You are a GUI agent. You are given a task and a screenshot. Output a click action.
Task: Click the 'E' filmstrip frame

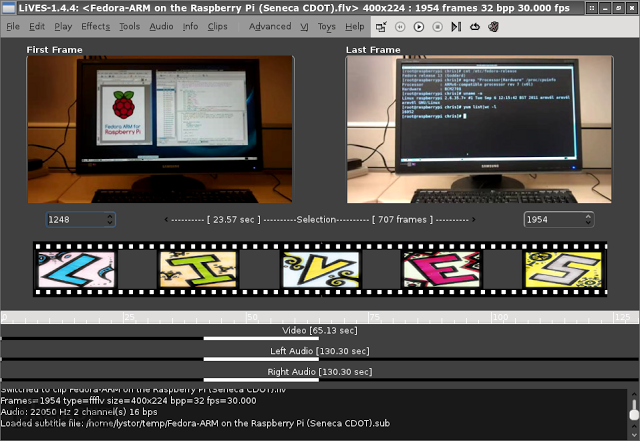point(441,270)
